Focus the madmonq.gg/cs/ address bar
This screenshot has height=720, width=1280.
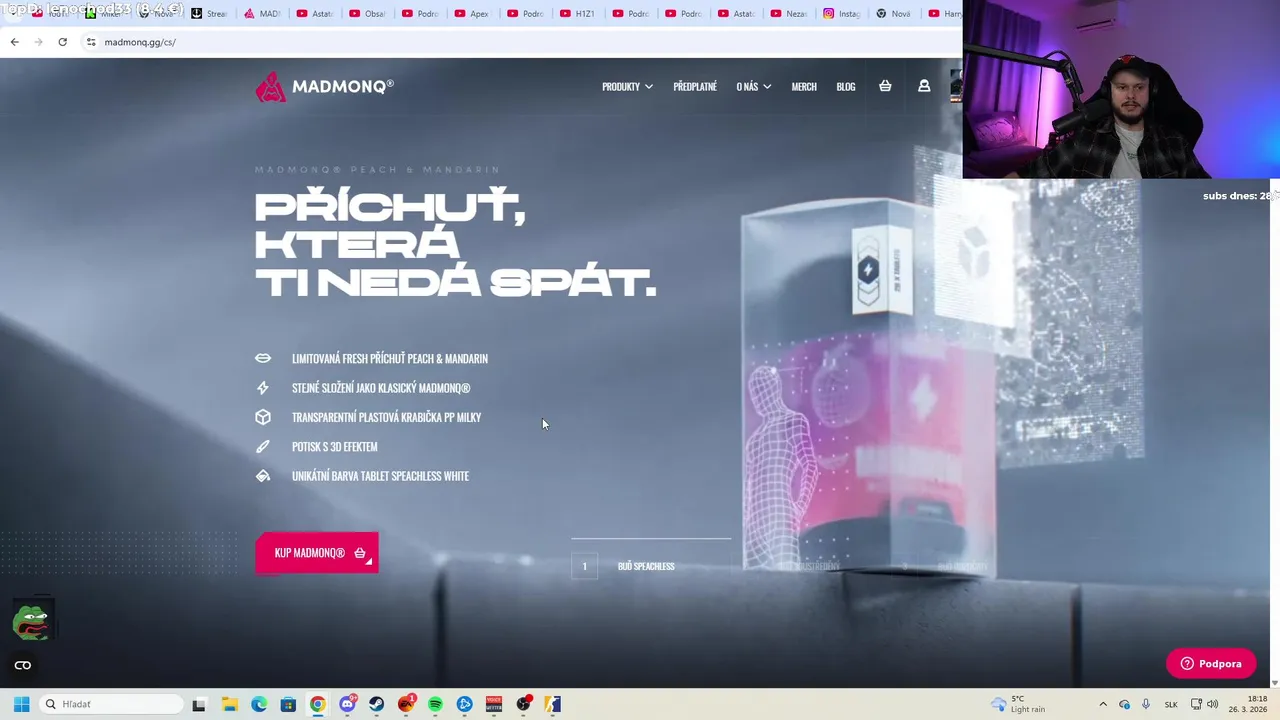(520, 42)
